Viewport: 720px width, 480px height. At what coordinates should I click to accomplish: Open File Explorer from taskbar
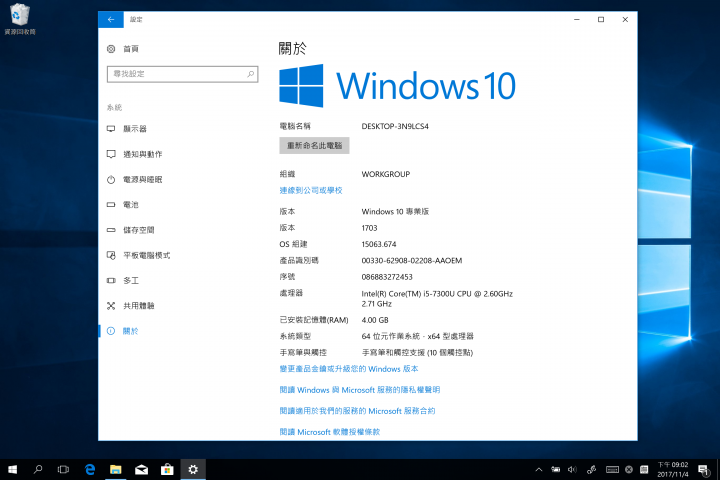(116, 469)
